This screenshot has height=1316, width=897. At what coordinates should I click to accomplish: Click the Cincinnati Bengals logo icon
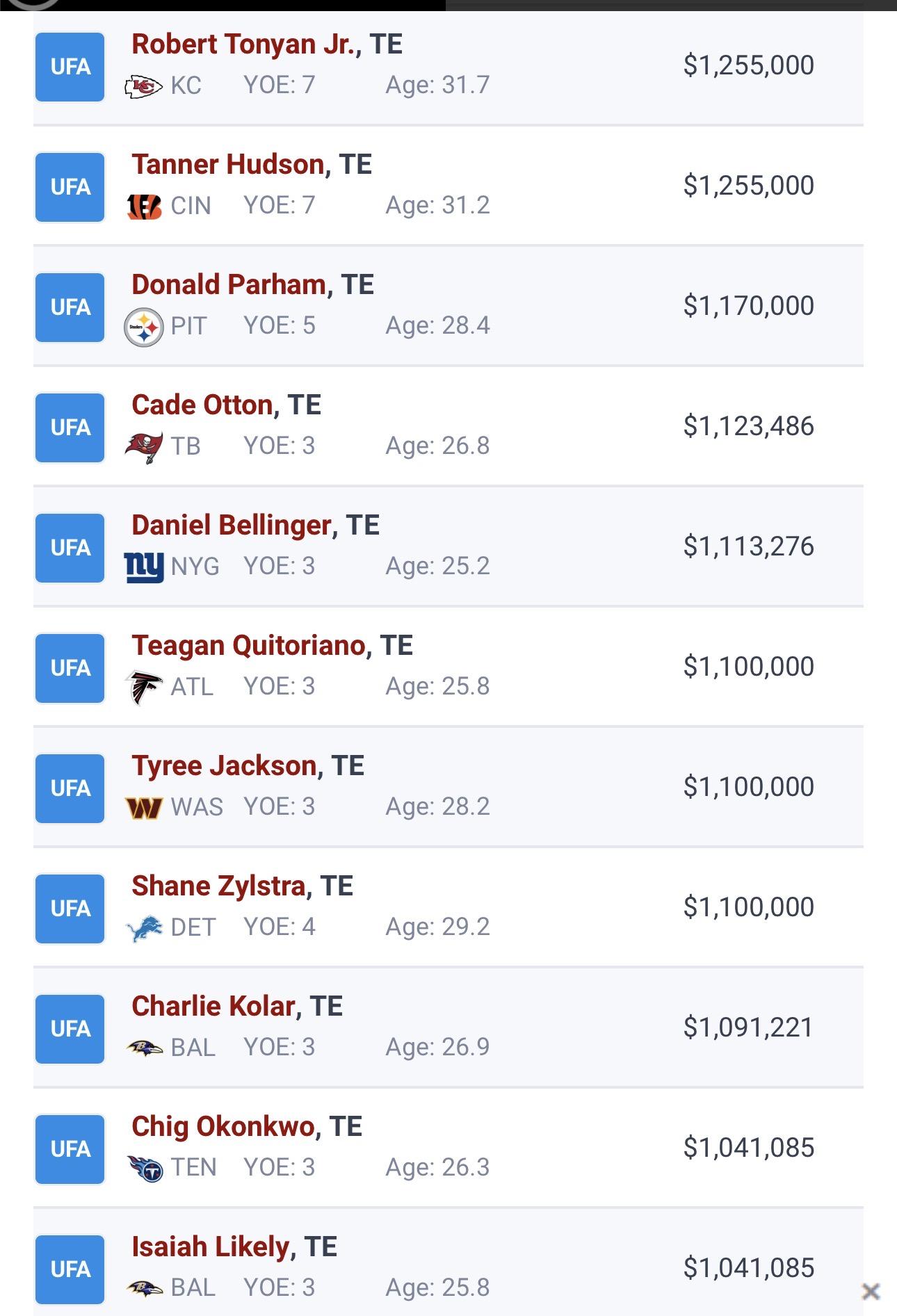click(144, 206)
